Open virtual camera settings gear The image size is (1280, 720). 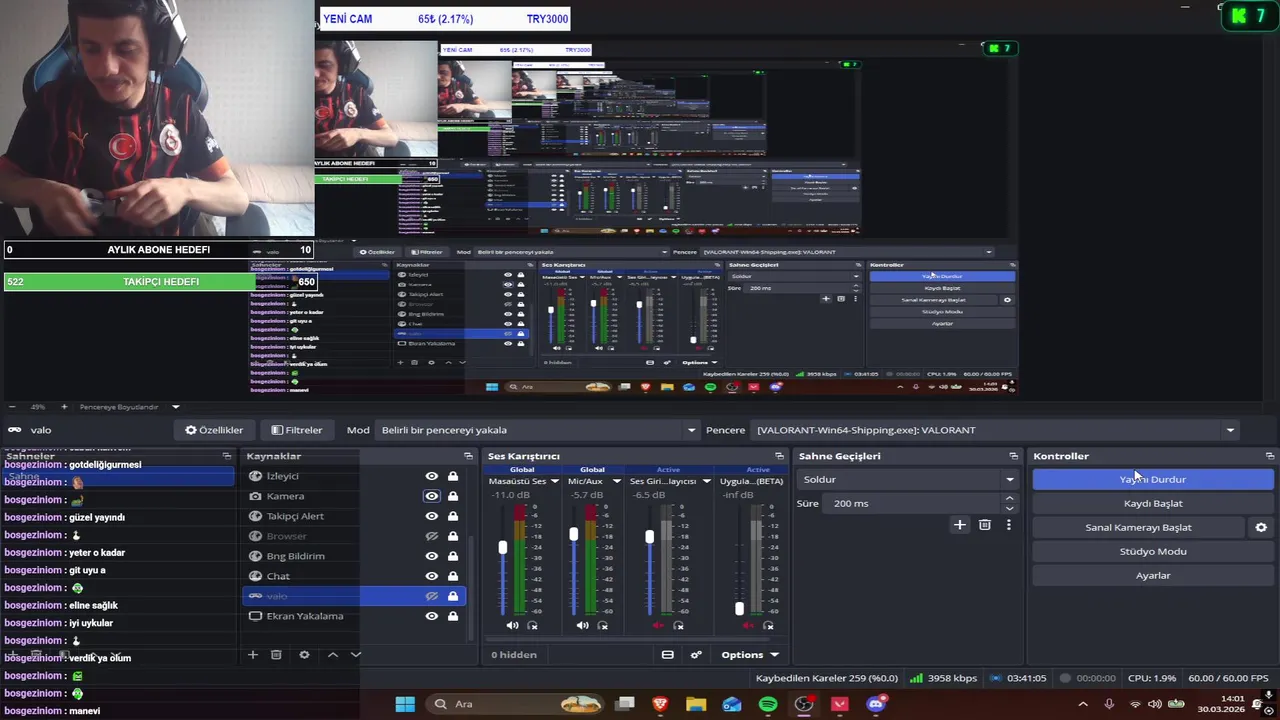[x=1261, y=527]
